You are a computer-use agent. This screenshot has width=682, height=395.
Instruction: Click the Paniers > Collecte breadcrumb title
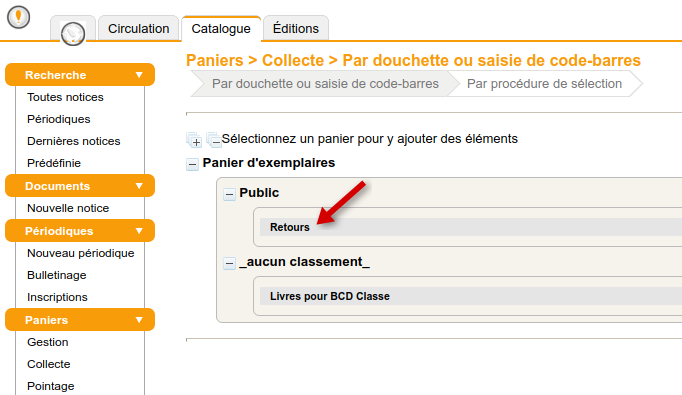click(x=413, y=60)
